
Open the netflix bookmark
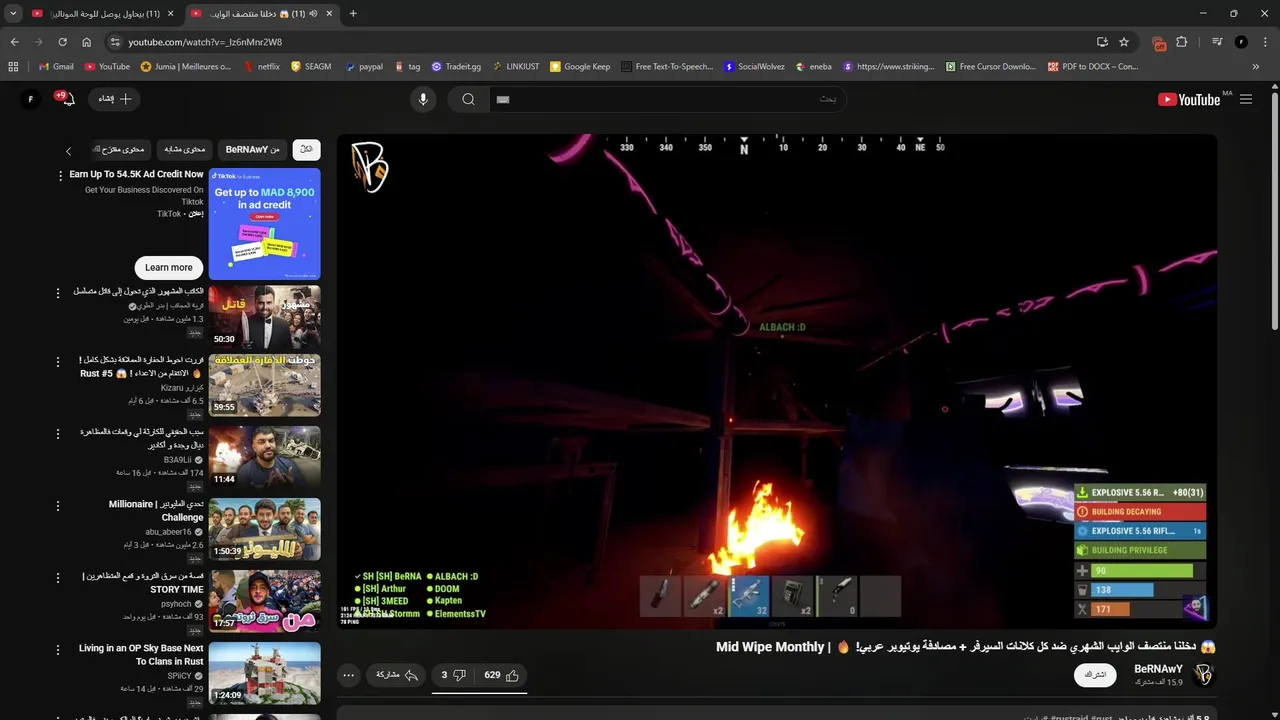coord(261,66)
